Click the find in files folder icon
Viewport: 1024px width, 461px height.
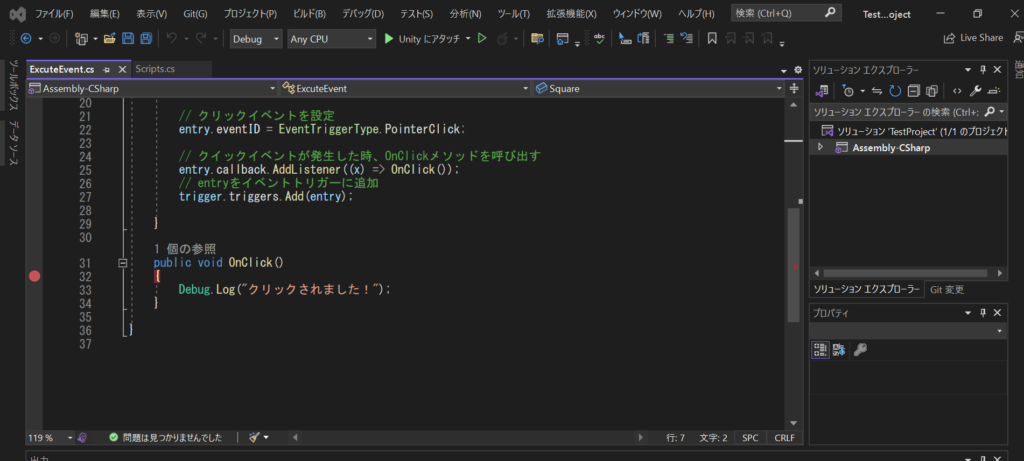[537, 39]
